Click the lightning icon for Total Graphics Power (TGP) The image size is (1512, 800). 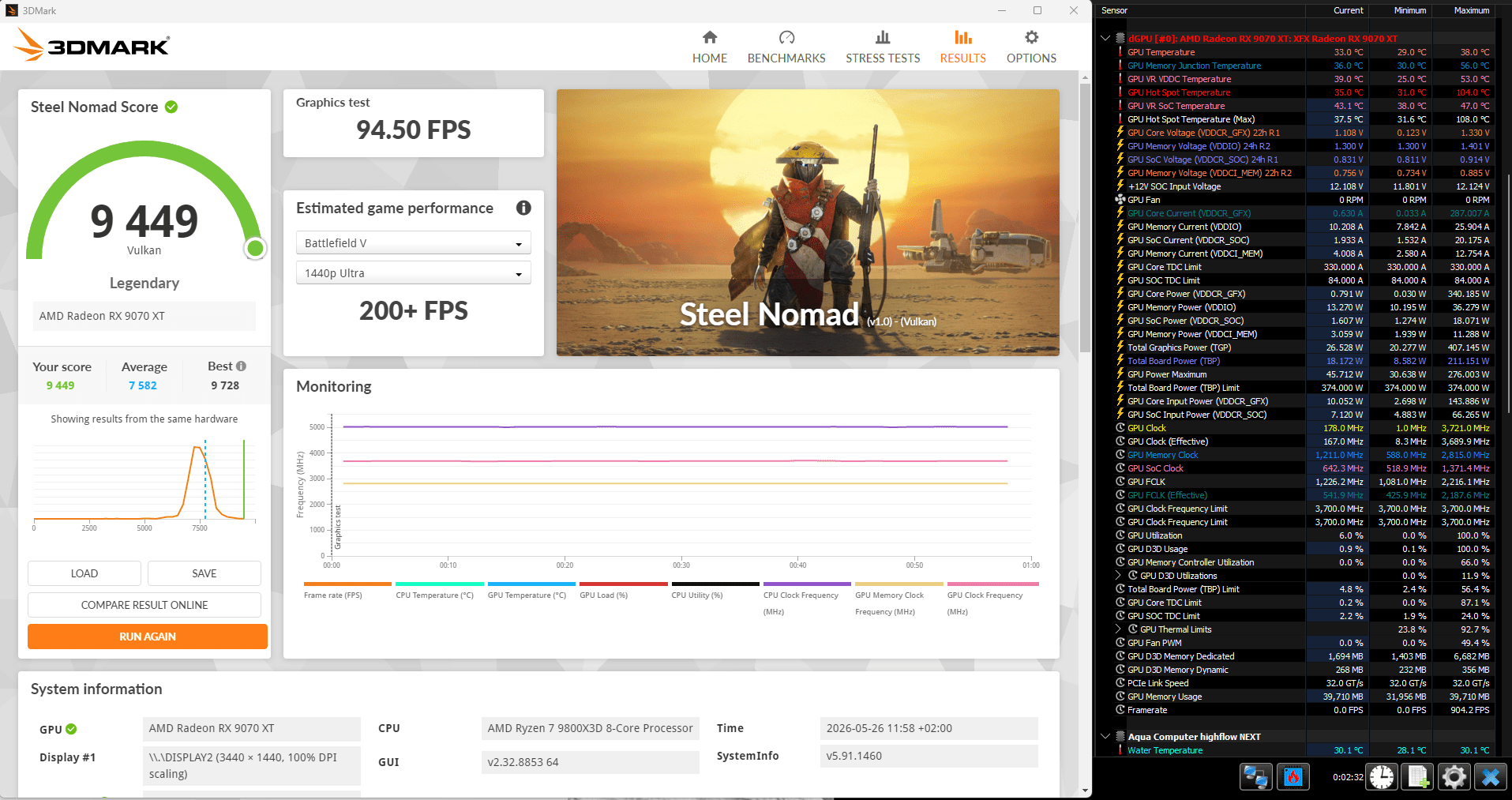click(1120, 347)
